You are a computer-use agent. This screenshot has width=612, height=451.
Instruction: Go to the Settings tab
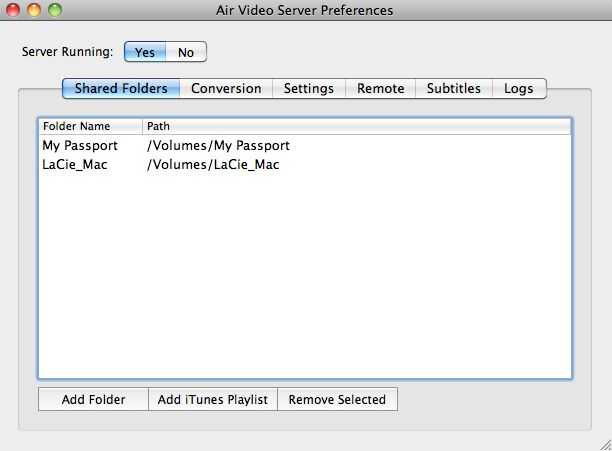(309, 88)
